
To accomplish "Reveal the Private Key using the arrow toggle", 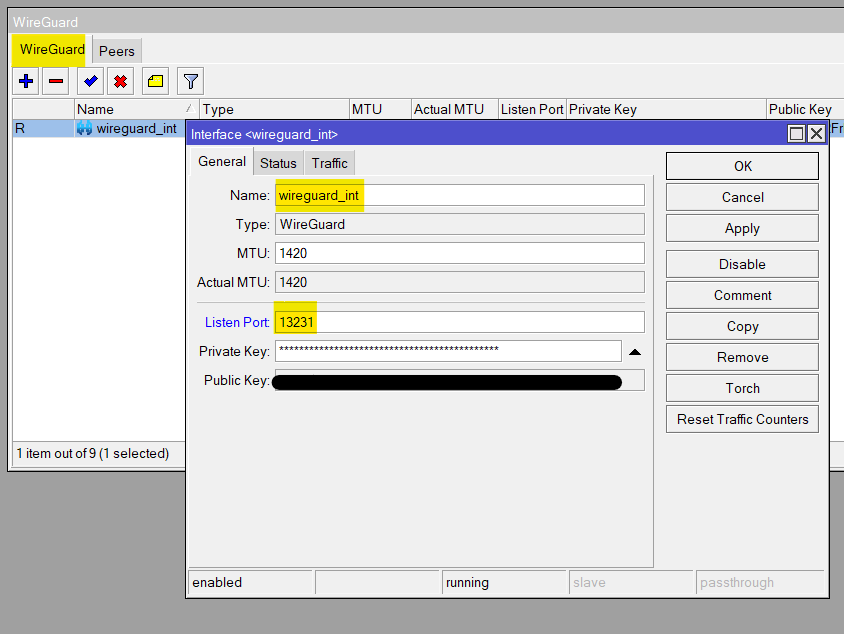I will pyautogui.click(x=633, y=350).
